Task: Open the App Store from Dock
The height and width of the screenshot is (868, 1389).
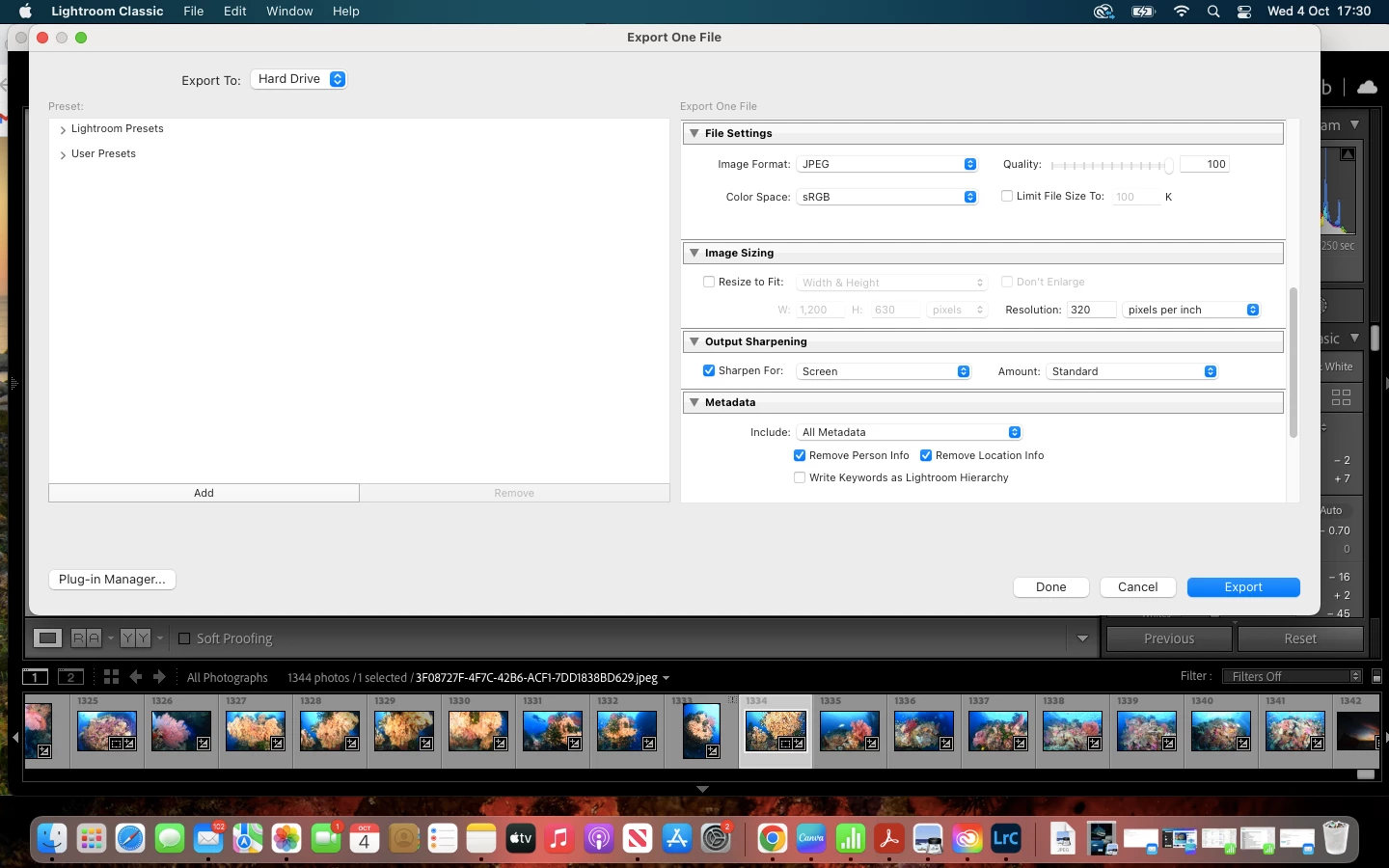Action: tap(676, 838)
